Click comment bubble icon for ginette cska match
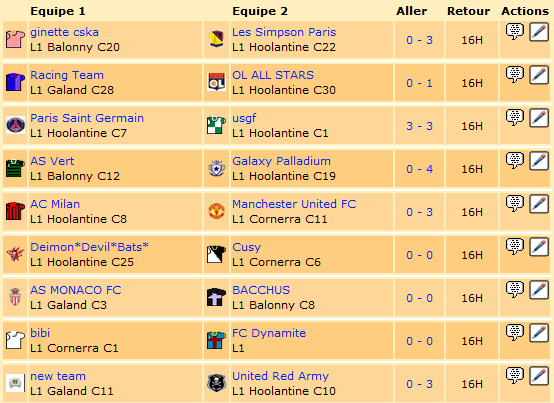This screenshot has height=403, width=554. 515,32
